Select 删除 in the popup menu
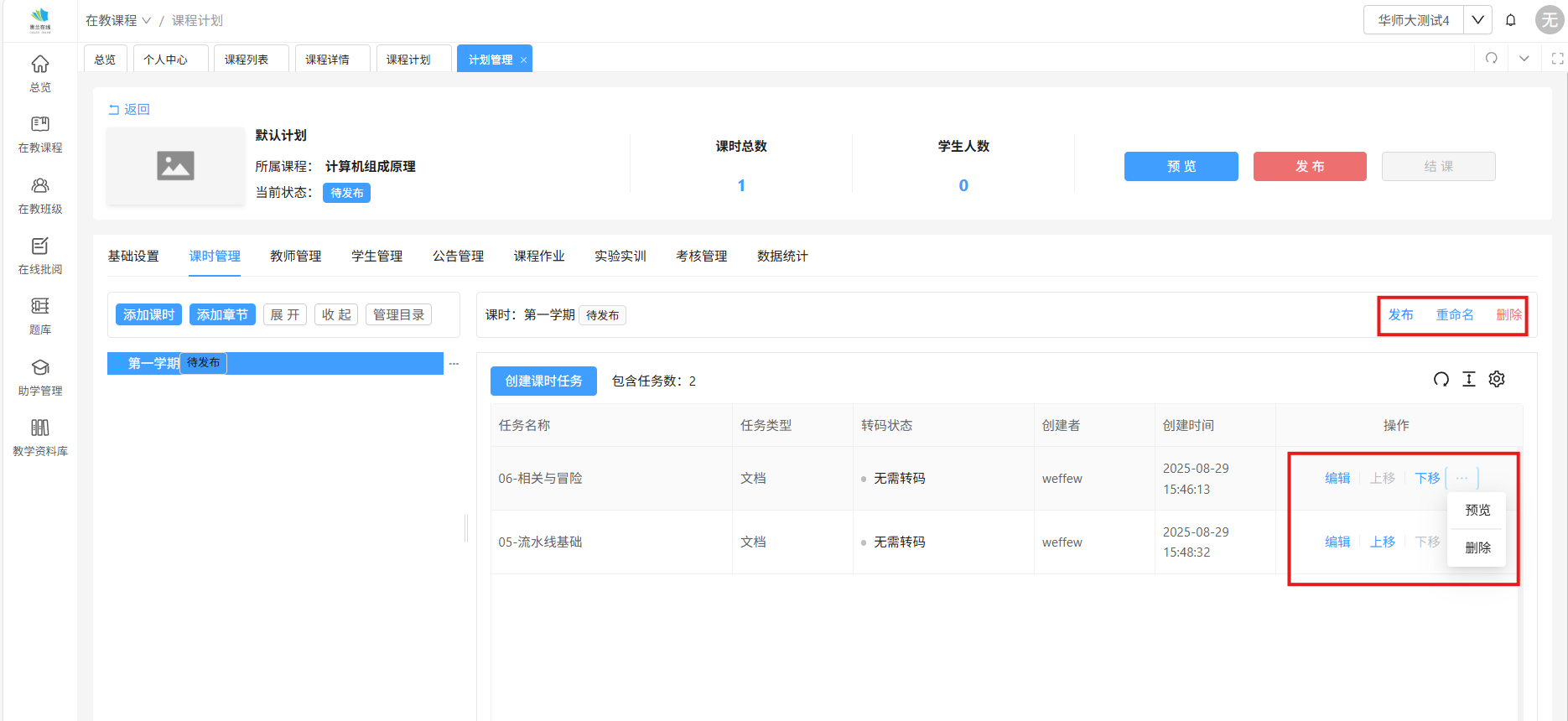This screenshot has width=1568, height=721. [1477, 547]
